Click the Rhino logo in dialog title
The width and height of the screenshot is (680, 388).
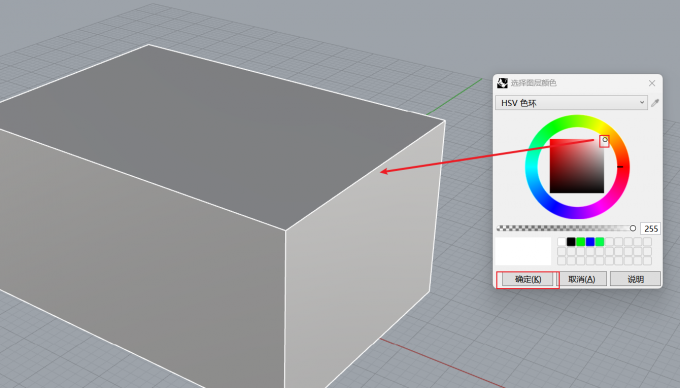click(502, 83)
